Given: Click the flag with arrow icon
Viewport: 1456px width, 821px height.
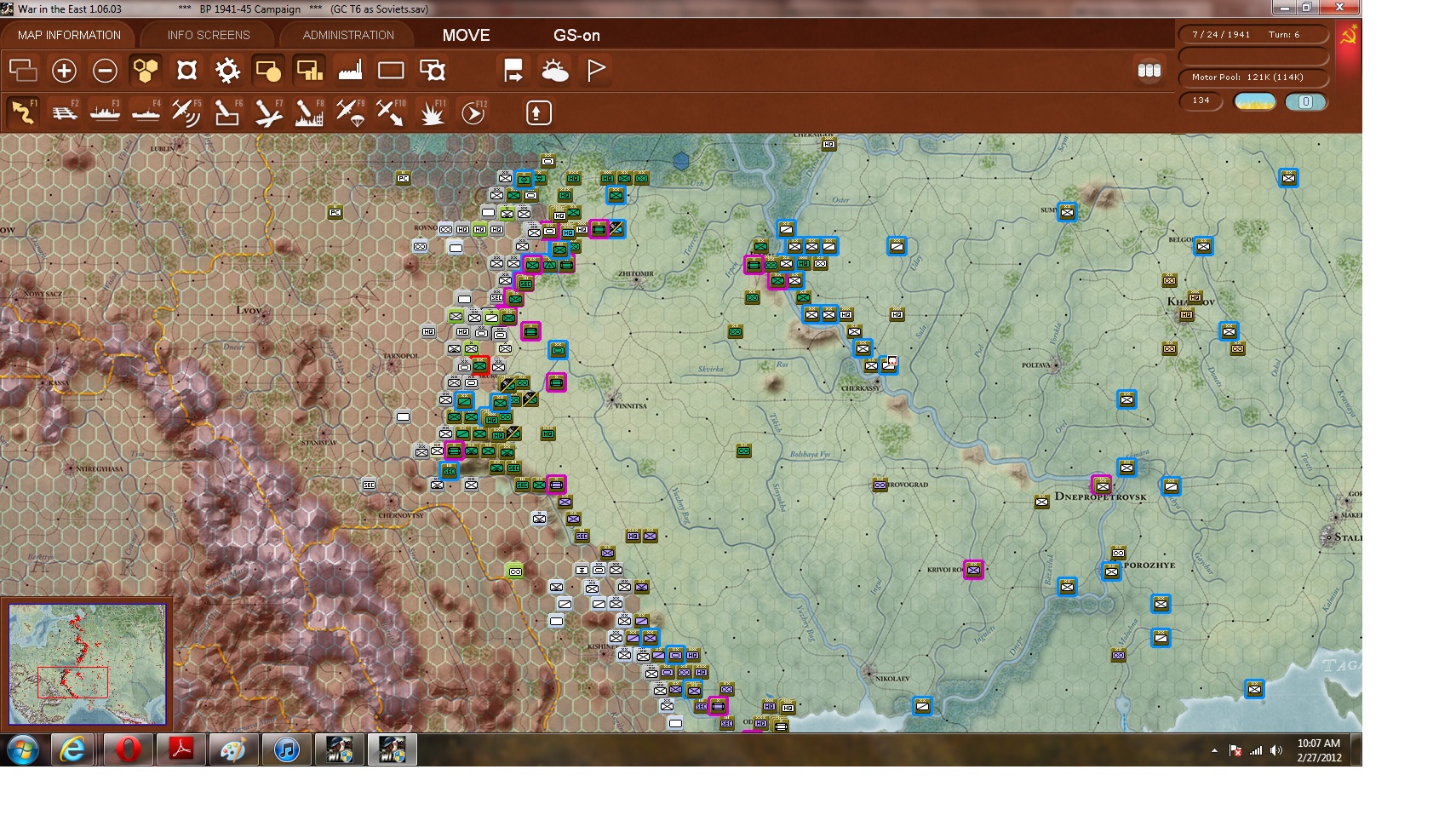Looking at the screenshot, I should 513,70.
